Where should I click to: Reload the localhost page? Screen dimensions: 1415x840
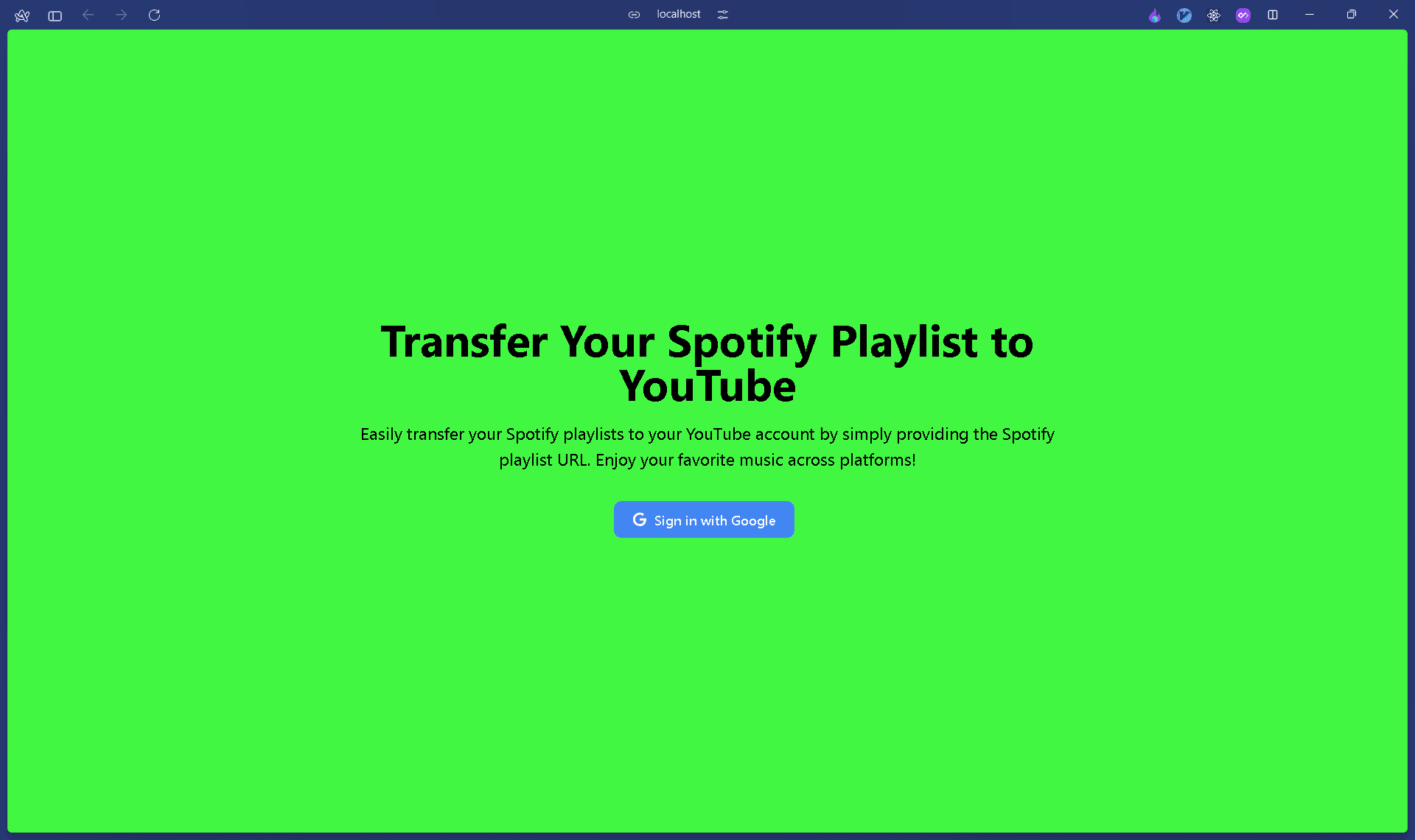pos(154,15)
